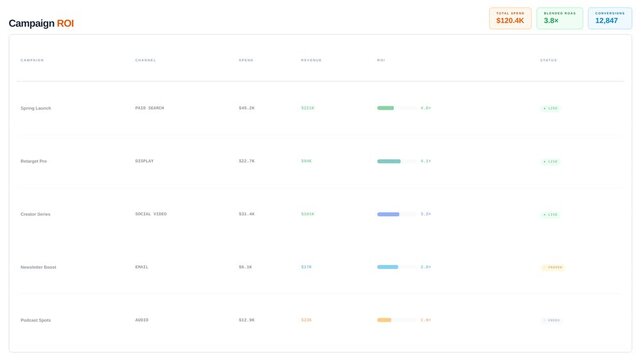Click the blue ROI bar for Newsletter Boost
The width and height of the screenshot is (641, 360).
point(388,267)
